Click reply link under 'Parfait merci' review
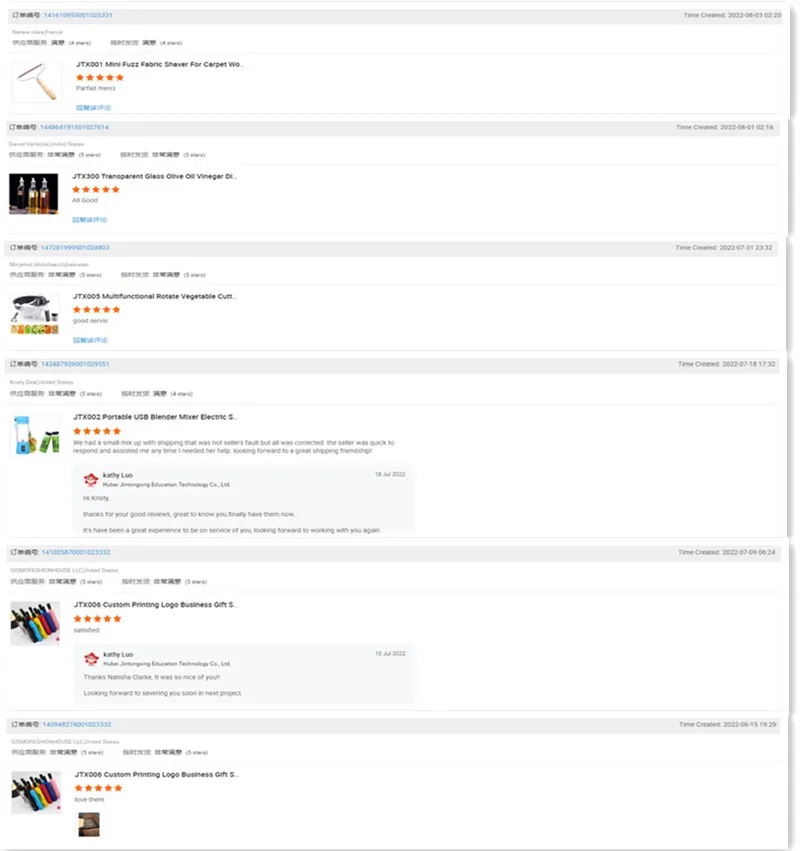Image resolution: width=800 pixels, height=851 pixels. 93,108
